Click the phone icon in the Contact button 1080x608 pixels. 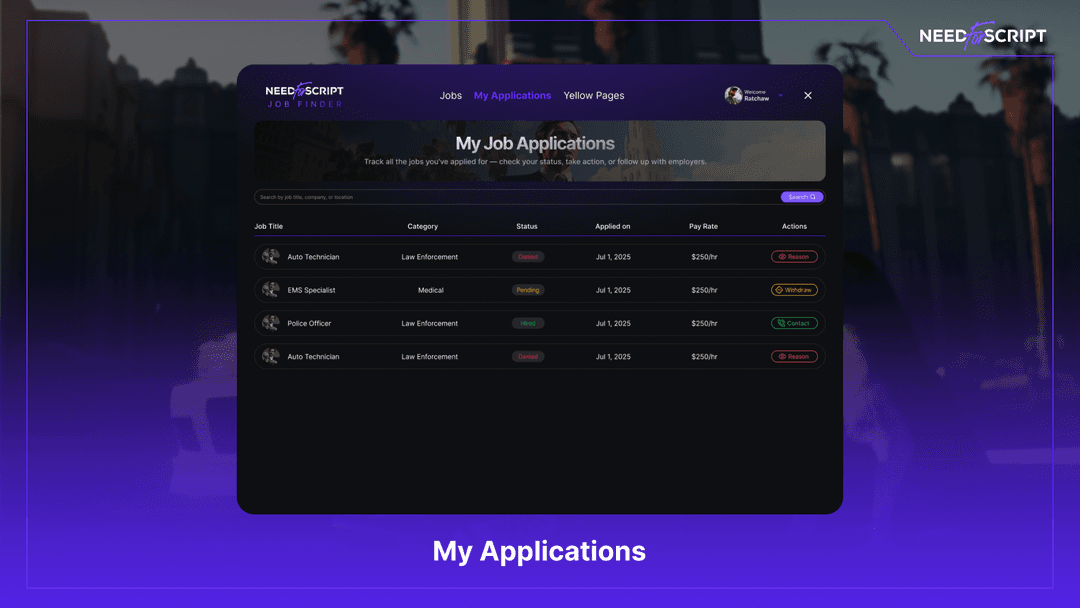(782, 323)
